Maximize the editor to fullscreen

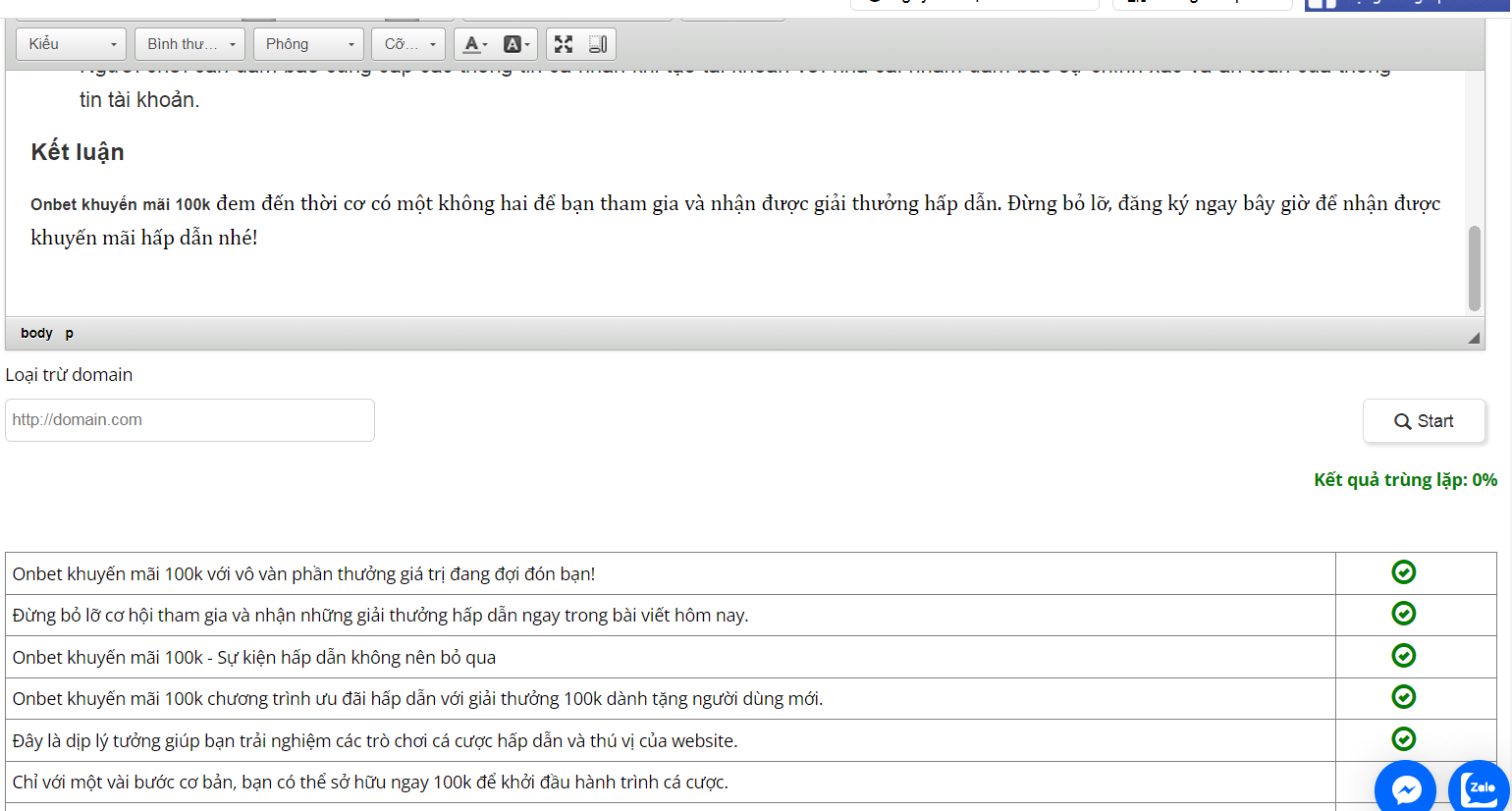(564, 44)
